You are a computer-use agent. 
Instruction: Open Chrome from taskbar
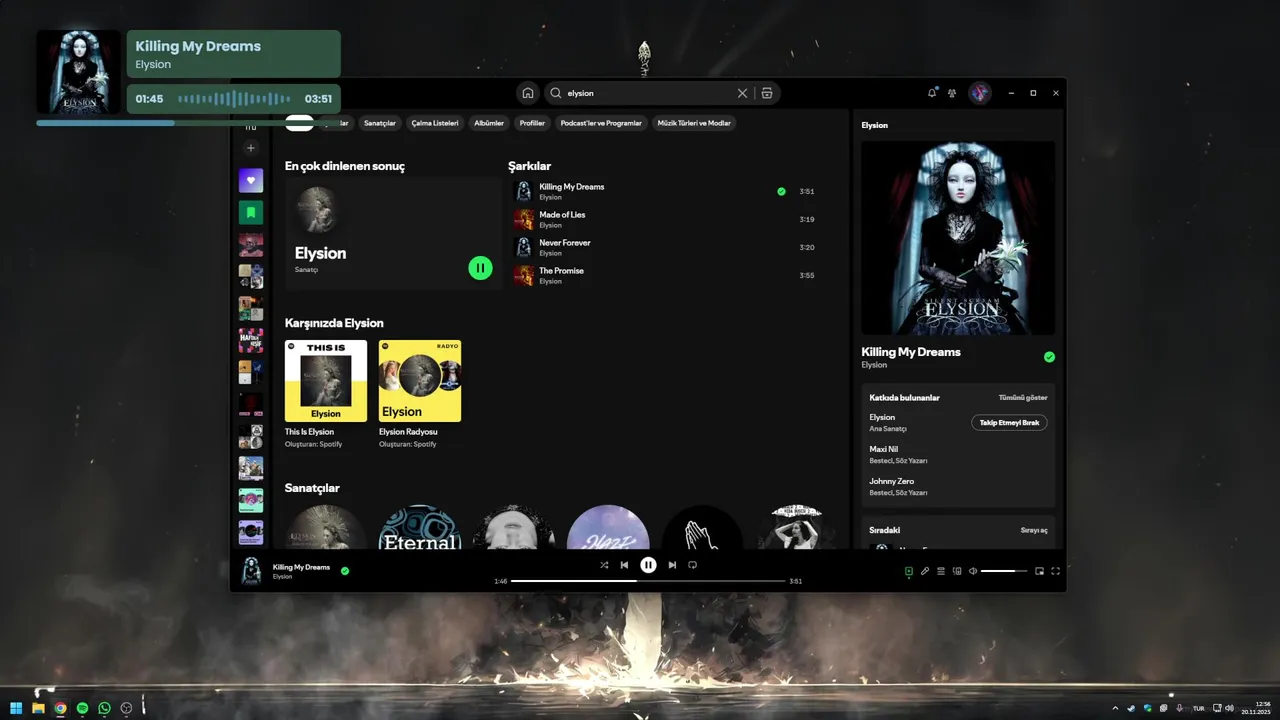click(x=60, y=708)
